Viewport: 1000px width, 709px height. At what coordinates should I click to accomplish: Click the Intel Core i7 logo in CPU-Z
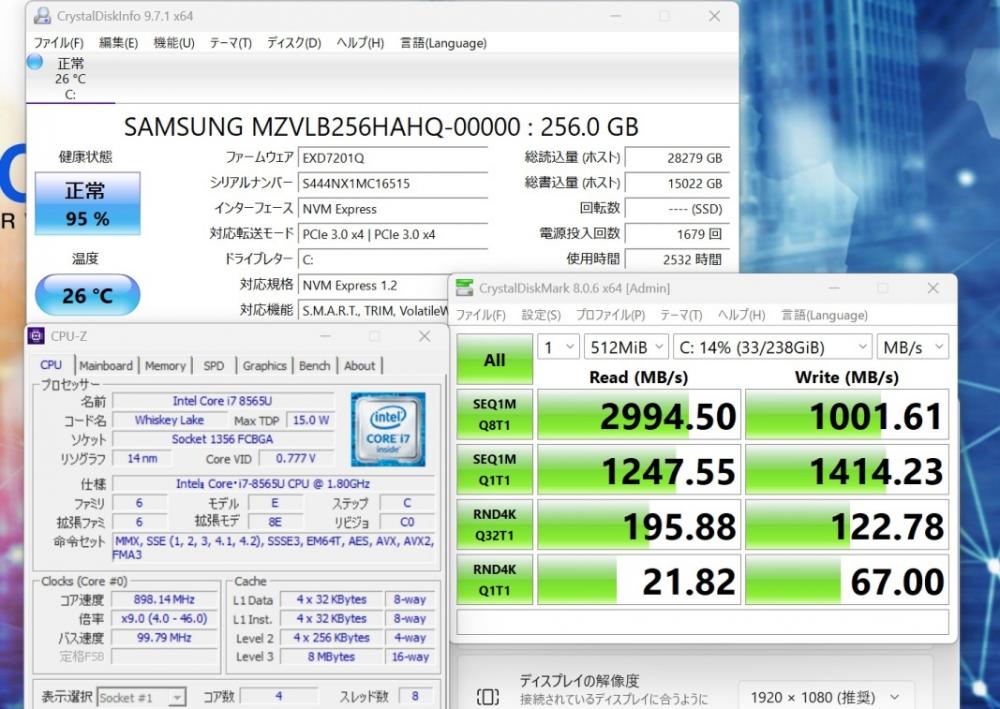click(388, 429)
